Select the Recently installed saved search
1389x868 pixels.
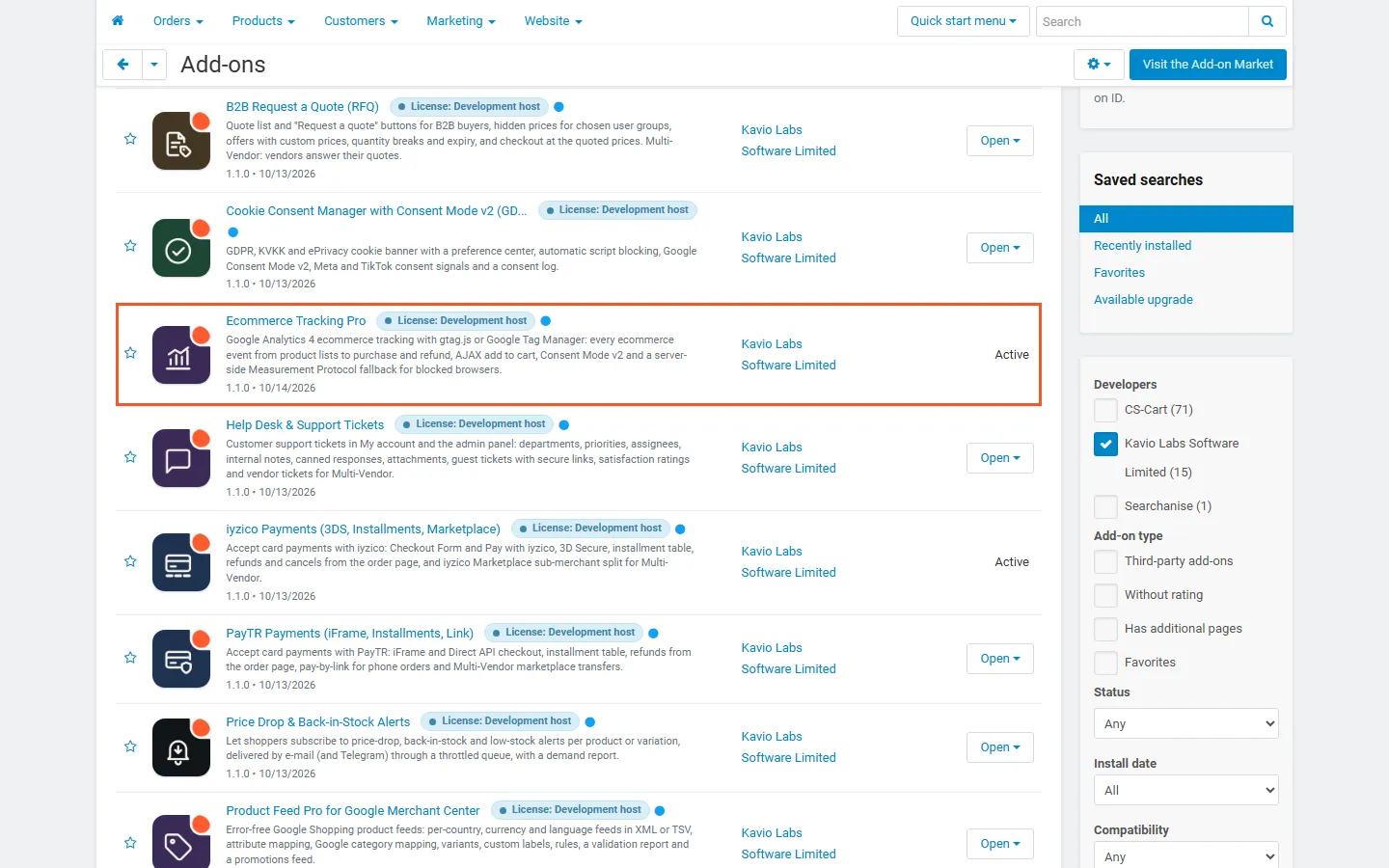click(x=1142, y=246)
